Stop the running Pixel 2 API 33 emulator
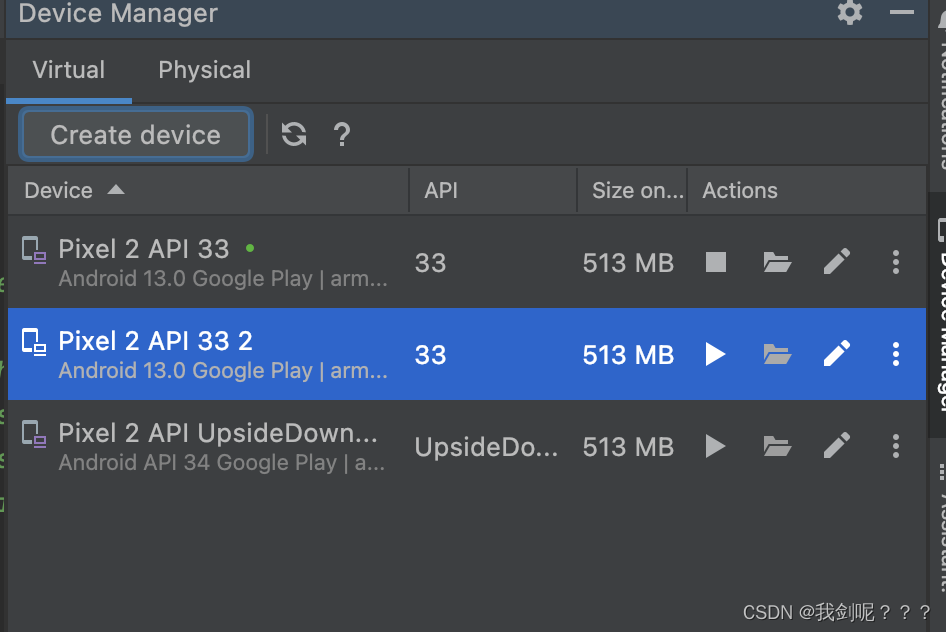 point(716,262)
